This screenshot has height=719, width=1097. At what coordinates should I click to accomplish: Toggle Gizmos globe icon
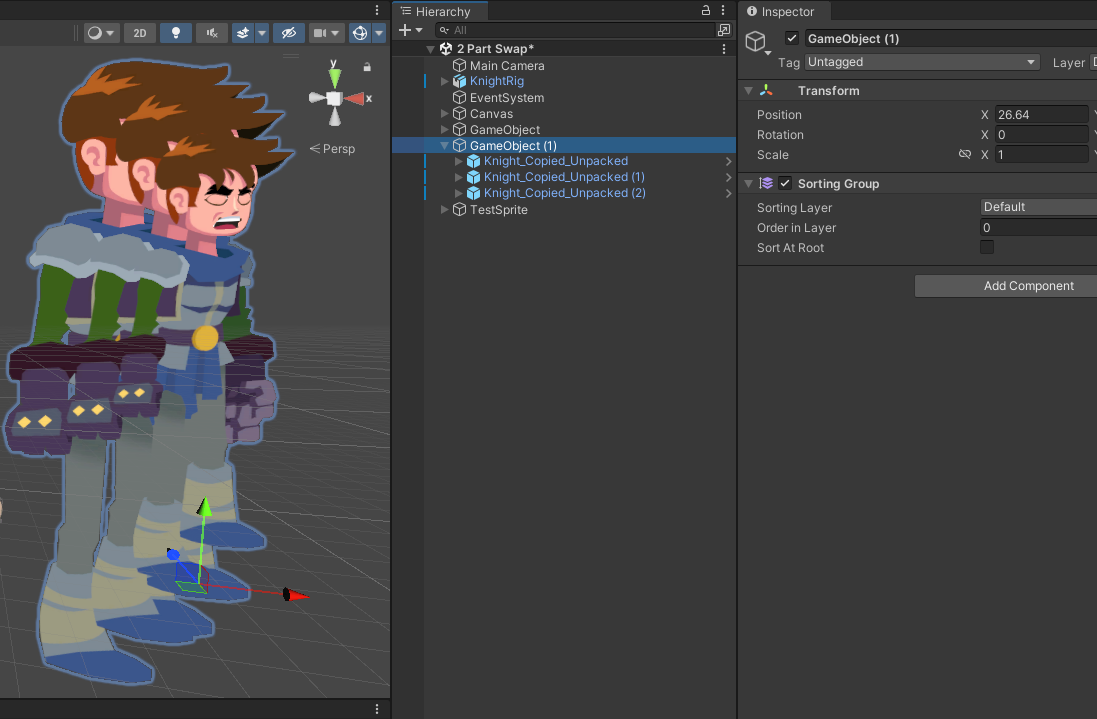tap(360, 33)
